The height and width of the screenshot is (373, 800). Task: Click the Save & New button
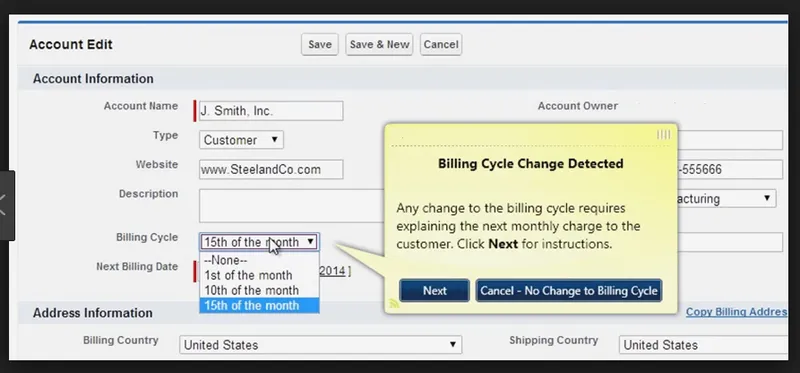coord(379,44)
